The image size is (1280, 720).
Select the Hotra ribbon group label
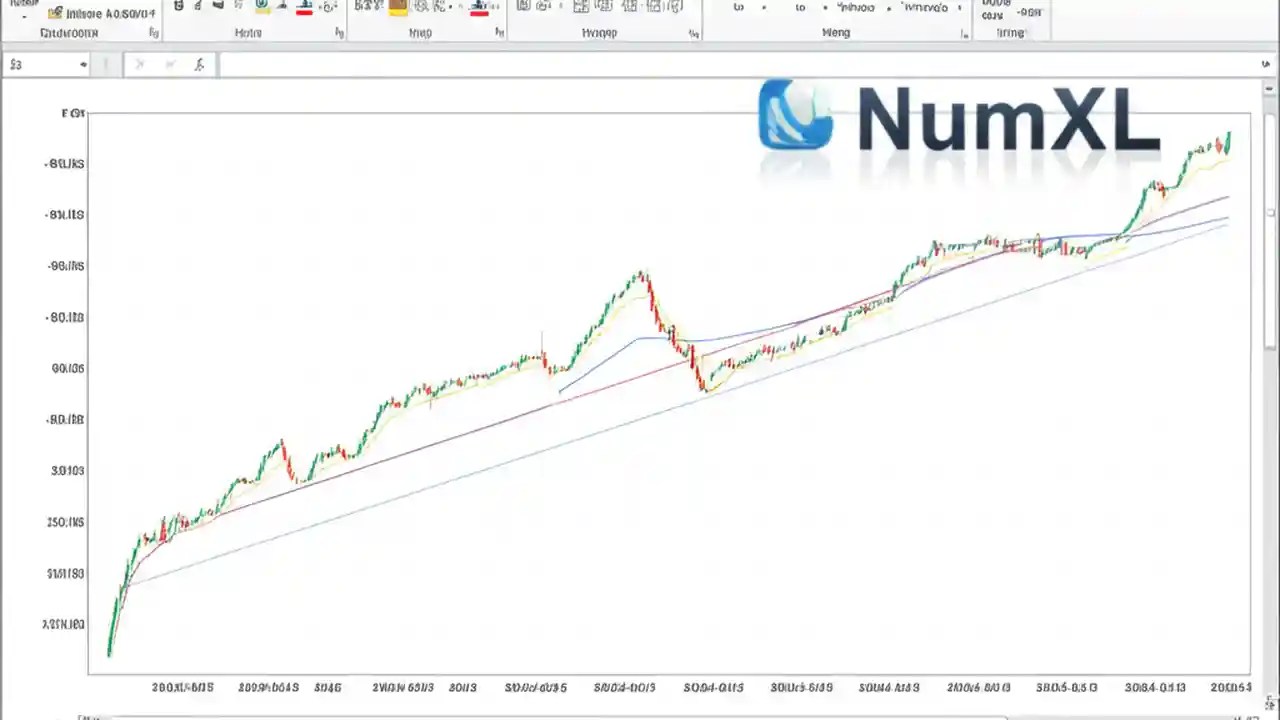coord(250,32)
